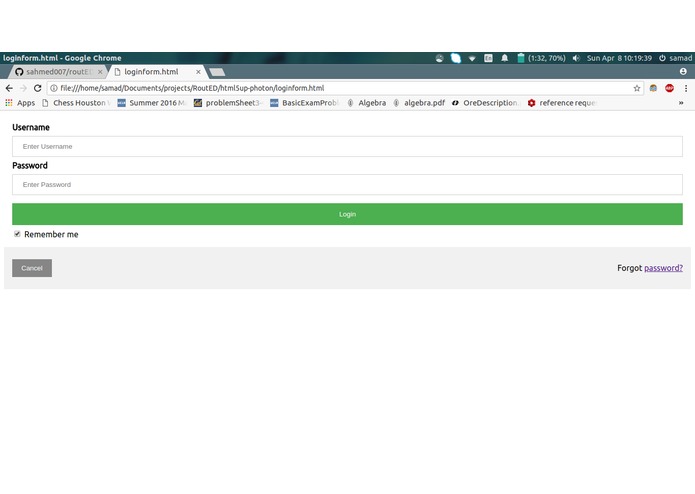The image size is (695, 494).
Task: Open the keyboard layout En indicator
Action: coord(488,58)
